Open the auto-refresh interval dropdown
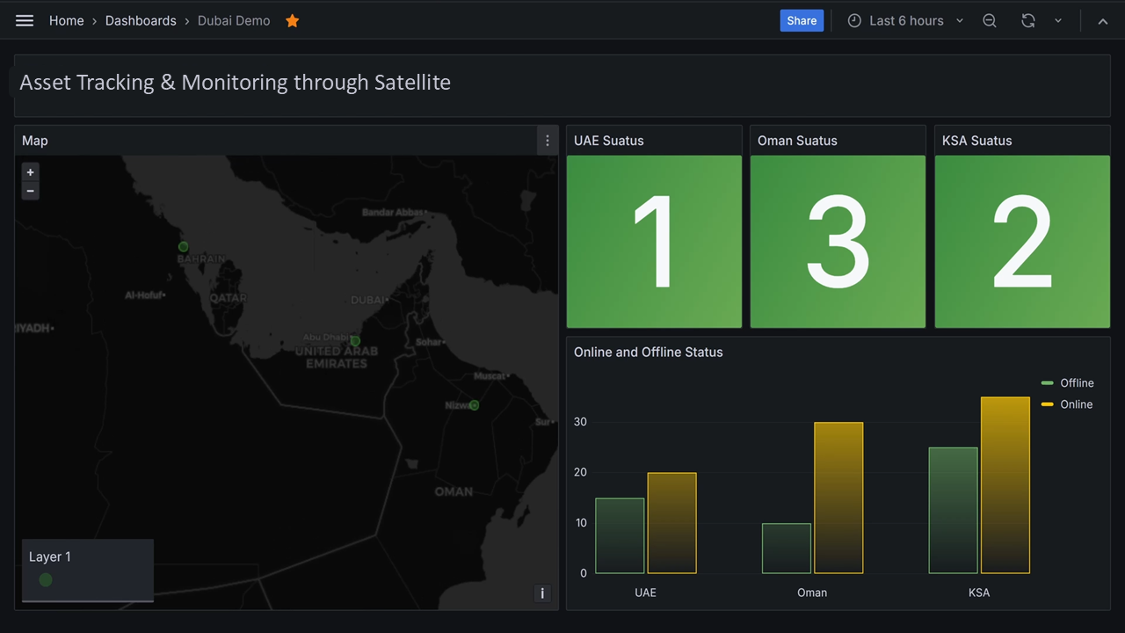The image size is (1125, 633). click(x=1058, y=20)
